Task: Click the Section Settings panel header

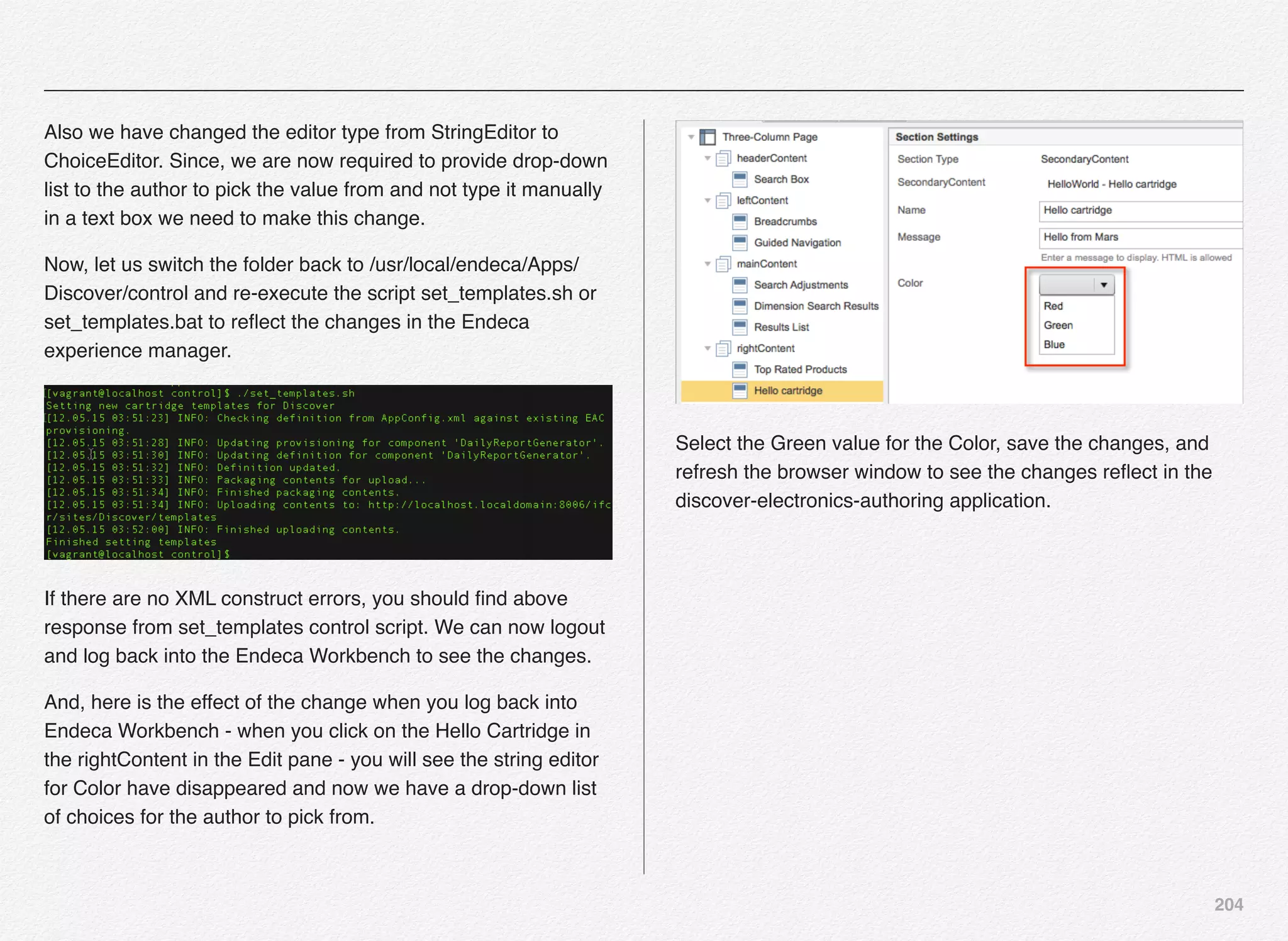Action: [x=1065, y=137]
